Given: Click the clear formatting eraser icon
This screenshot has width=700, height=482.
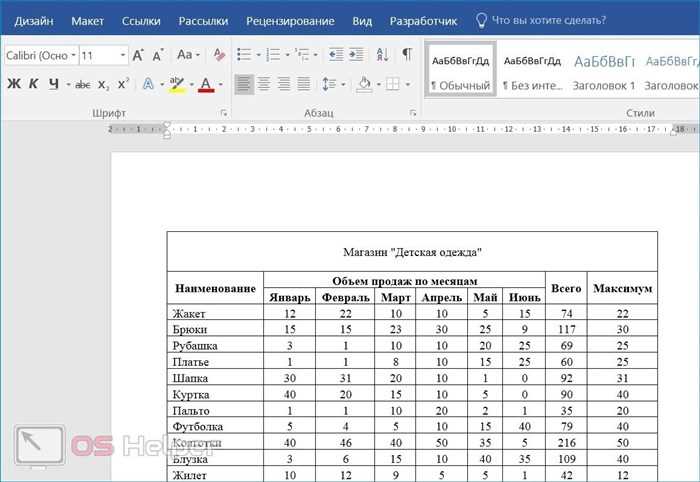Looking at the screenshot, I should point(219,55).
